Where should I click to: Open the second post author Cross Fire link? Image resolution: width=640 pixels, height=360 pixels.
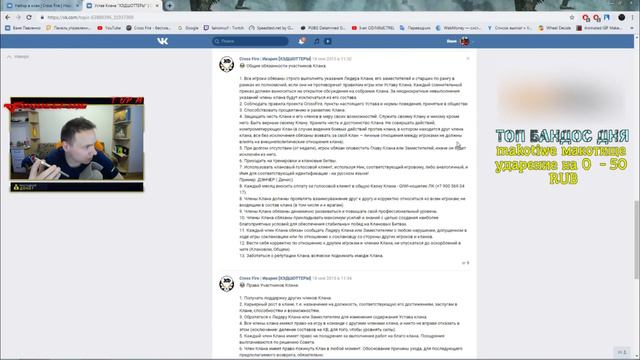[275, 278]
